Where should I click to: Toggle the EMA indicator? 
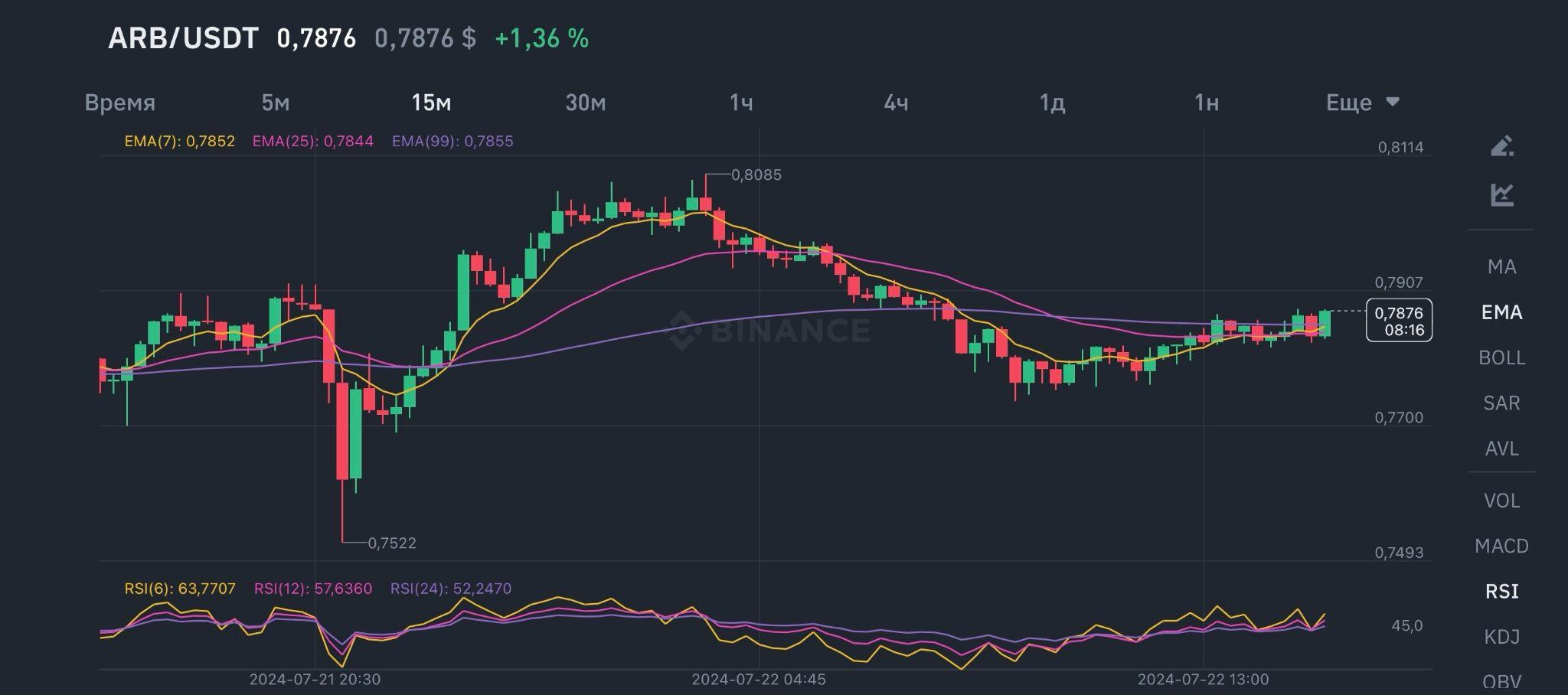pos(1502,312)
